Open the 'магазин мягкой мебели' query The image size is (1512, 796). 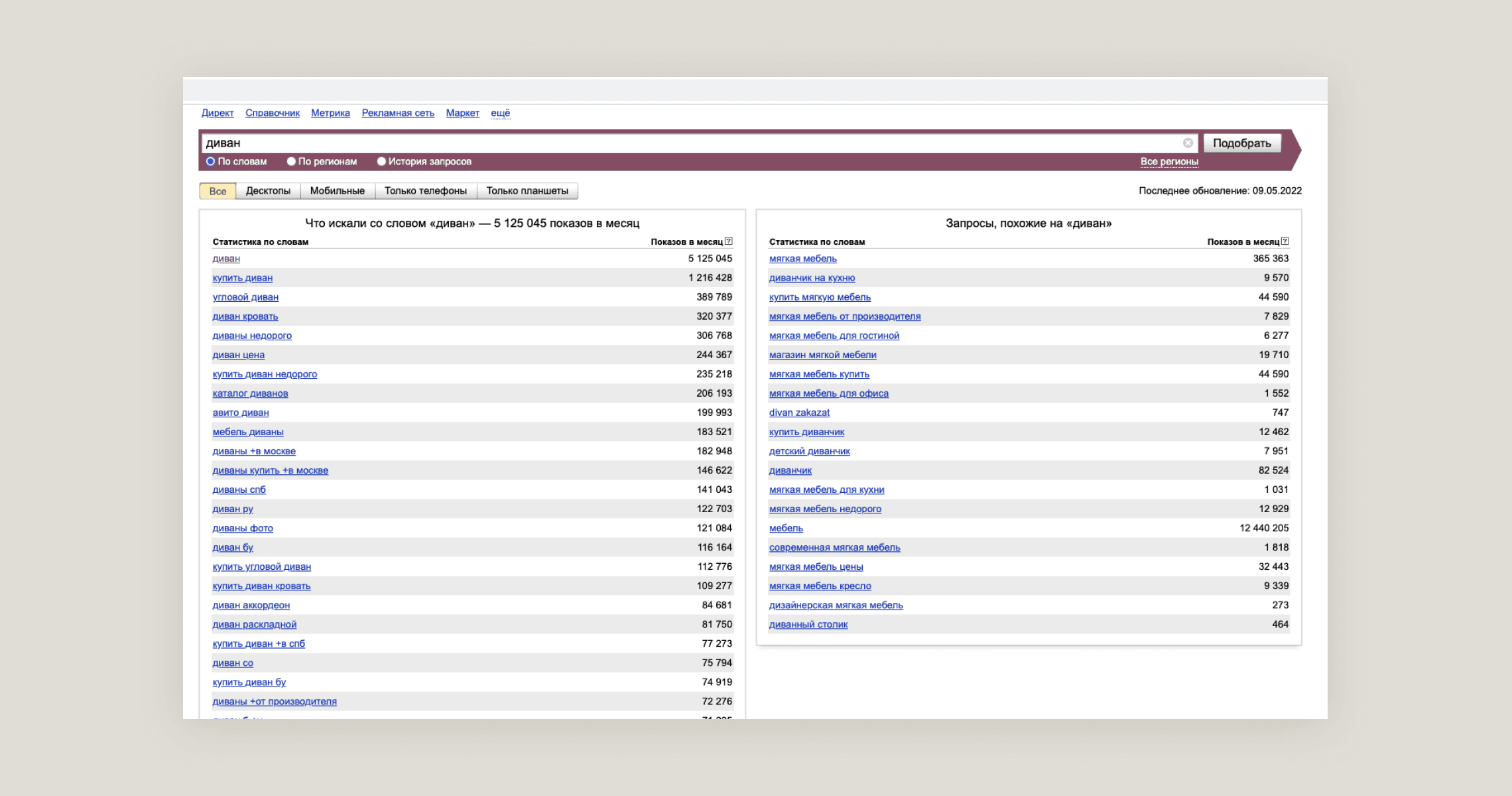click(x=823, y=355)
